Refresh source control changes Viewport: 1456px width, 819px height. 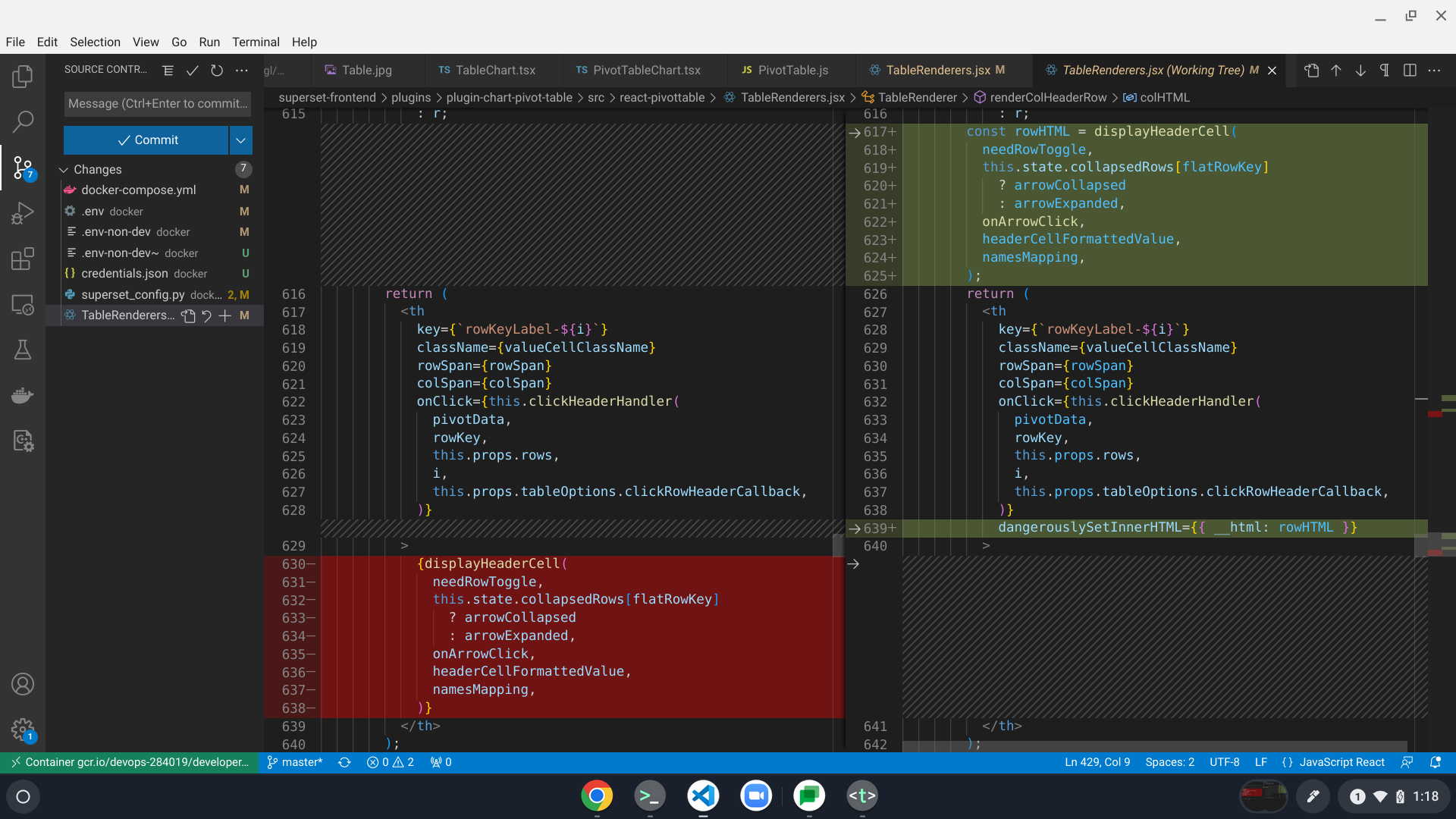(217, 70)
